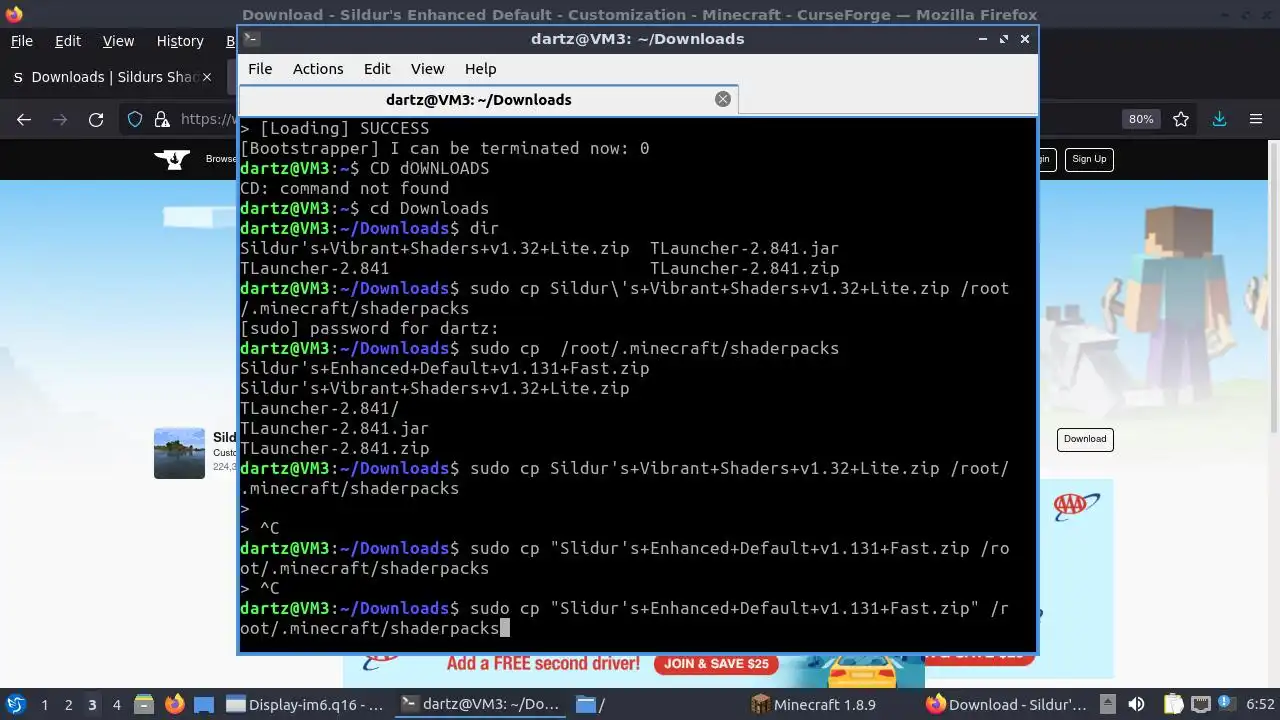Switch to Display-im6.q16 taskbar window
Screen dimensions: 1280x720
306,704
